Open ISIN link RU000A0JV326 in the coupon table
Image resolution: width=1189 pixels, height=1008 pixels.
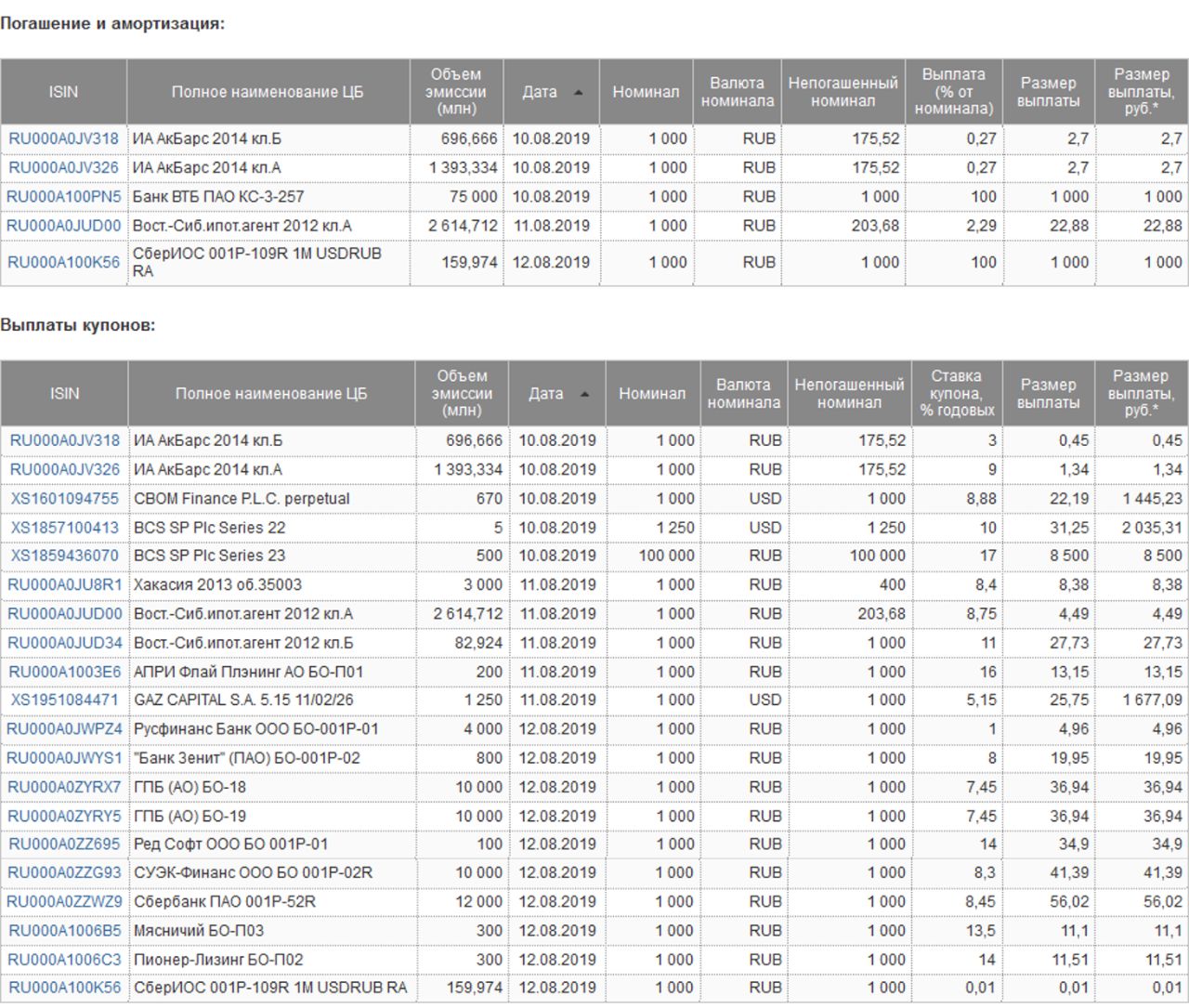pyautogui.click(x=65, y=470)
